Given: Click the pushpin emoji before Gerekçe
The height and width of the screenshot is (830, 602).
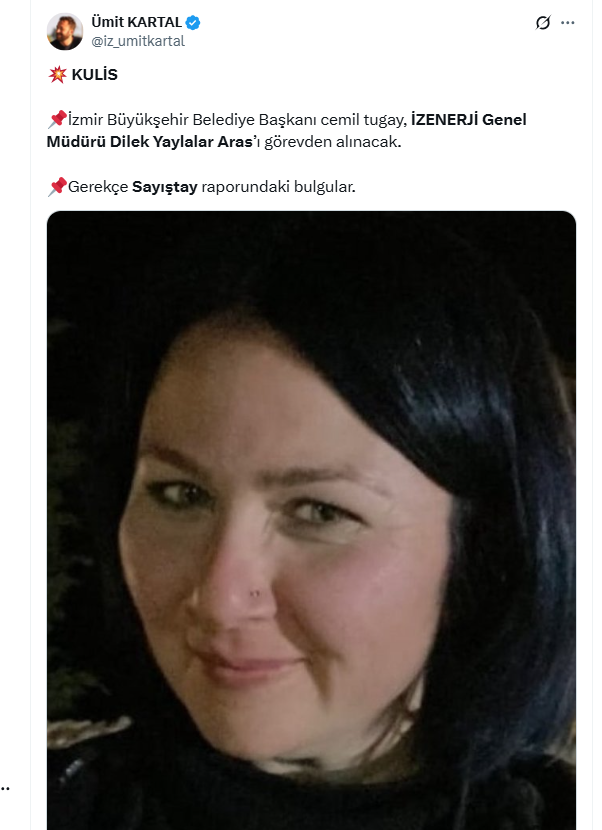Looking at the screenshot, I should [x=57, y=186].
